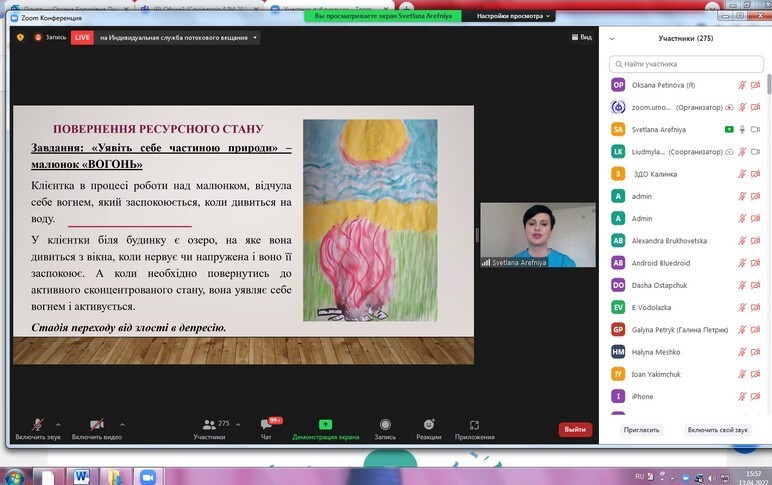Viewport: 772px width, 485px height.
Task: Open Word from the Windows taskbar
Action: [x=81, y=476]
